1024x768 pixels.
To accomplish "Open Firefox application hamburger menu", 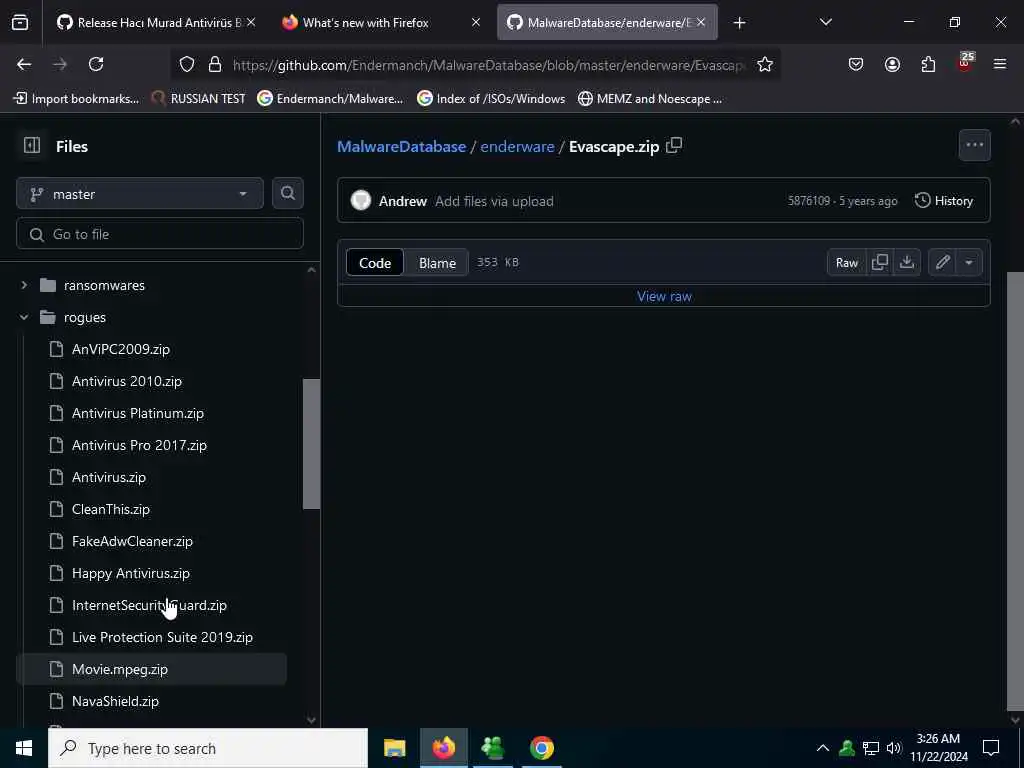I will (999, 64).
